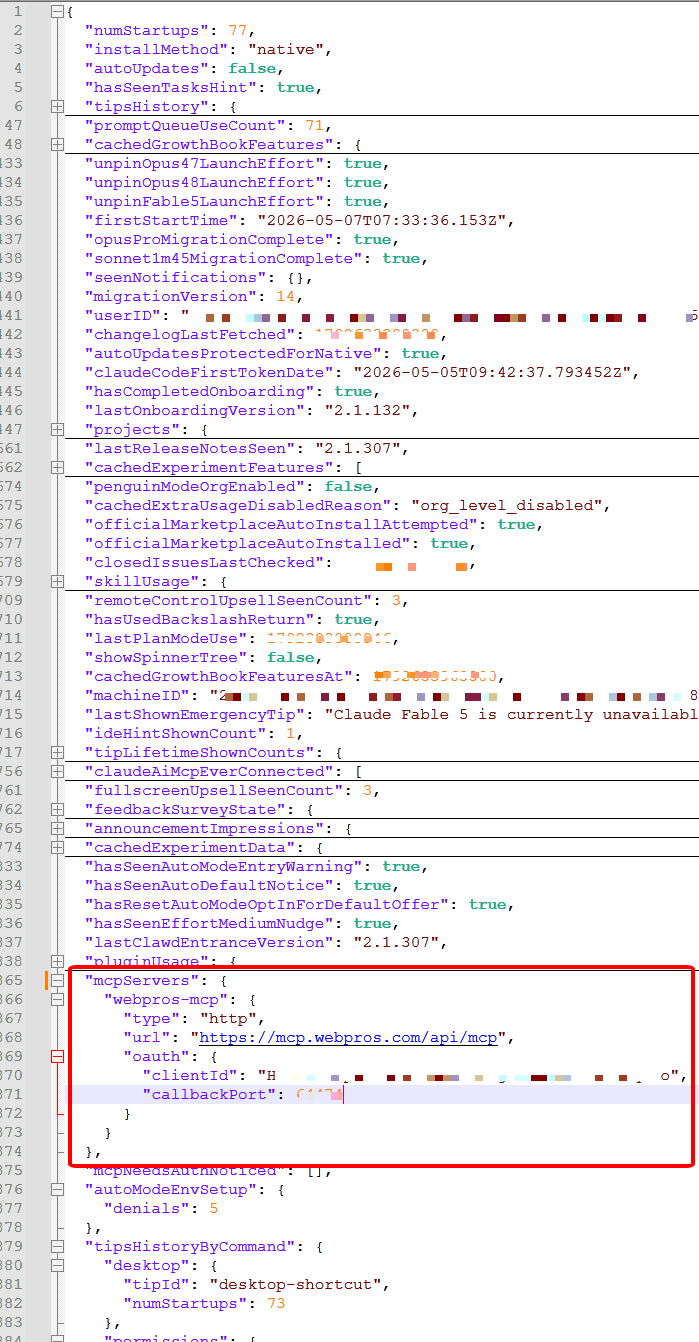Image resolution: width=699 pixels, height=1342 pixels.
Task: Click the lastReleaseNotesSeen value "2.1.307"
Action: (x=356, y=448)
